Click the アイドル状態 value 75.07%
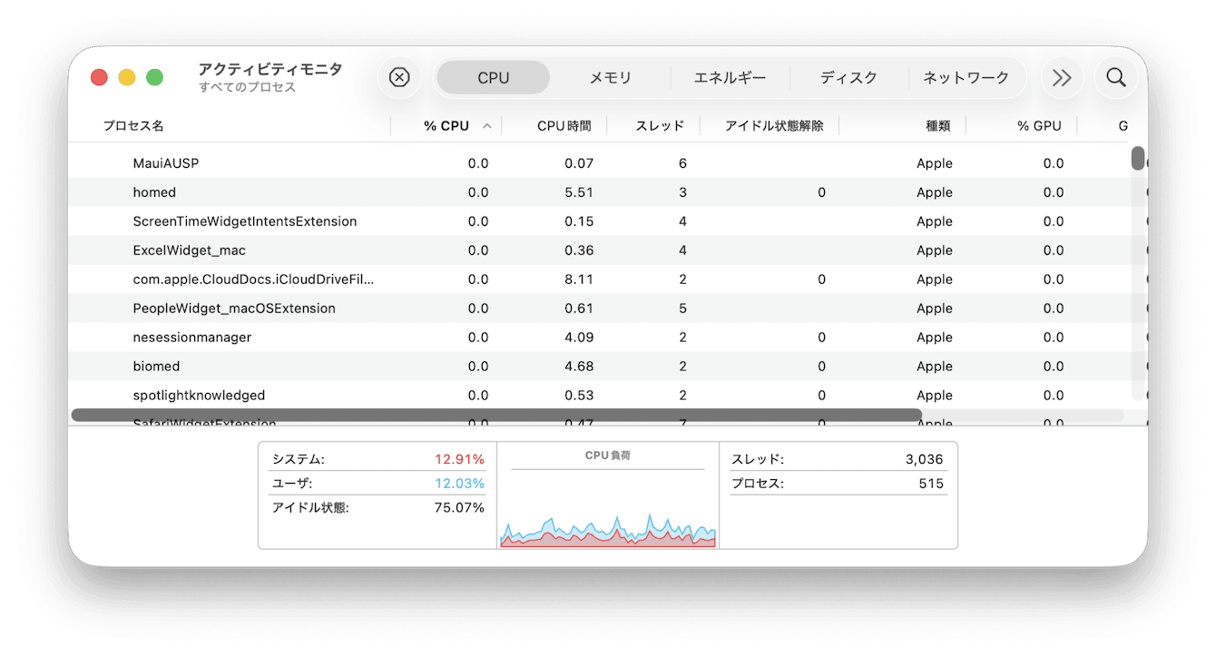Viewport: 1216px width, 656px height. [459, 507]
